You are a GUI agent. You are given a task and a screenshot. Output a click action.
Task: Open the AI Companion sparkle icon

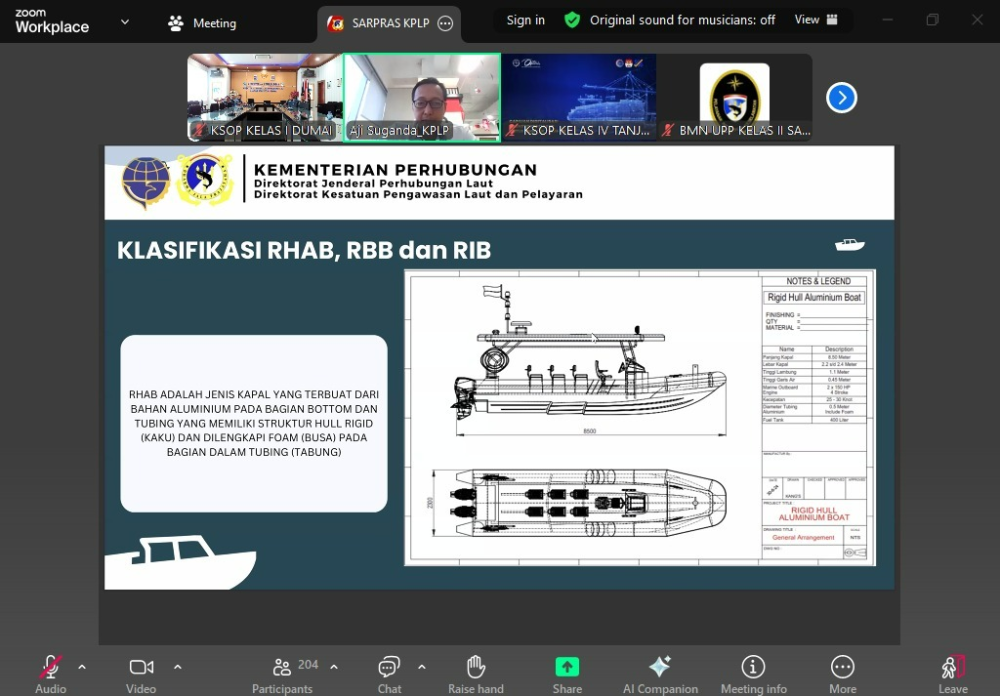click(659, 667)
